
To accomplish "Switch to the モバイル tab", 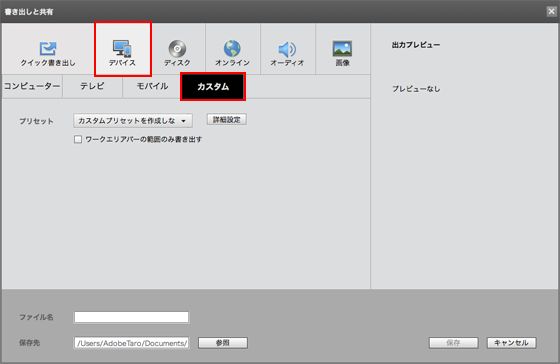I will (x=152, y=86).
